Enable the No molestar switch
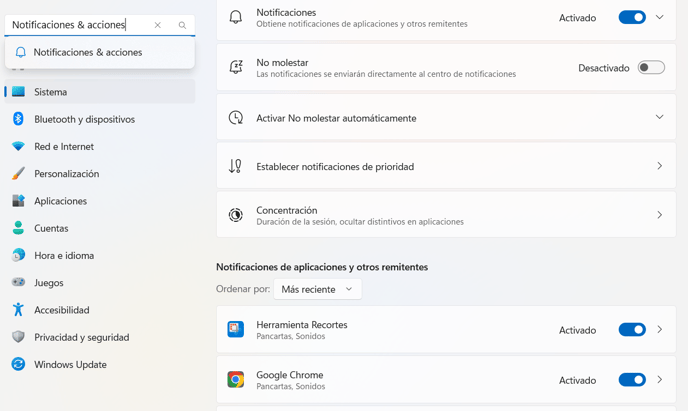688x411 pixels. (651, 68)
